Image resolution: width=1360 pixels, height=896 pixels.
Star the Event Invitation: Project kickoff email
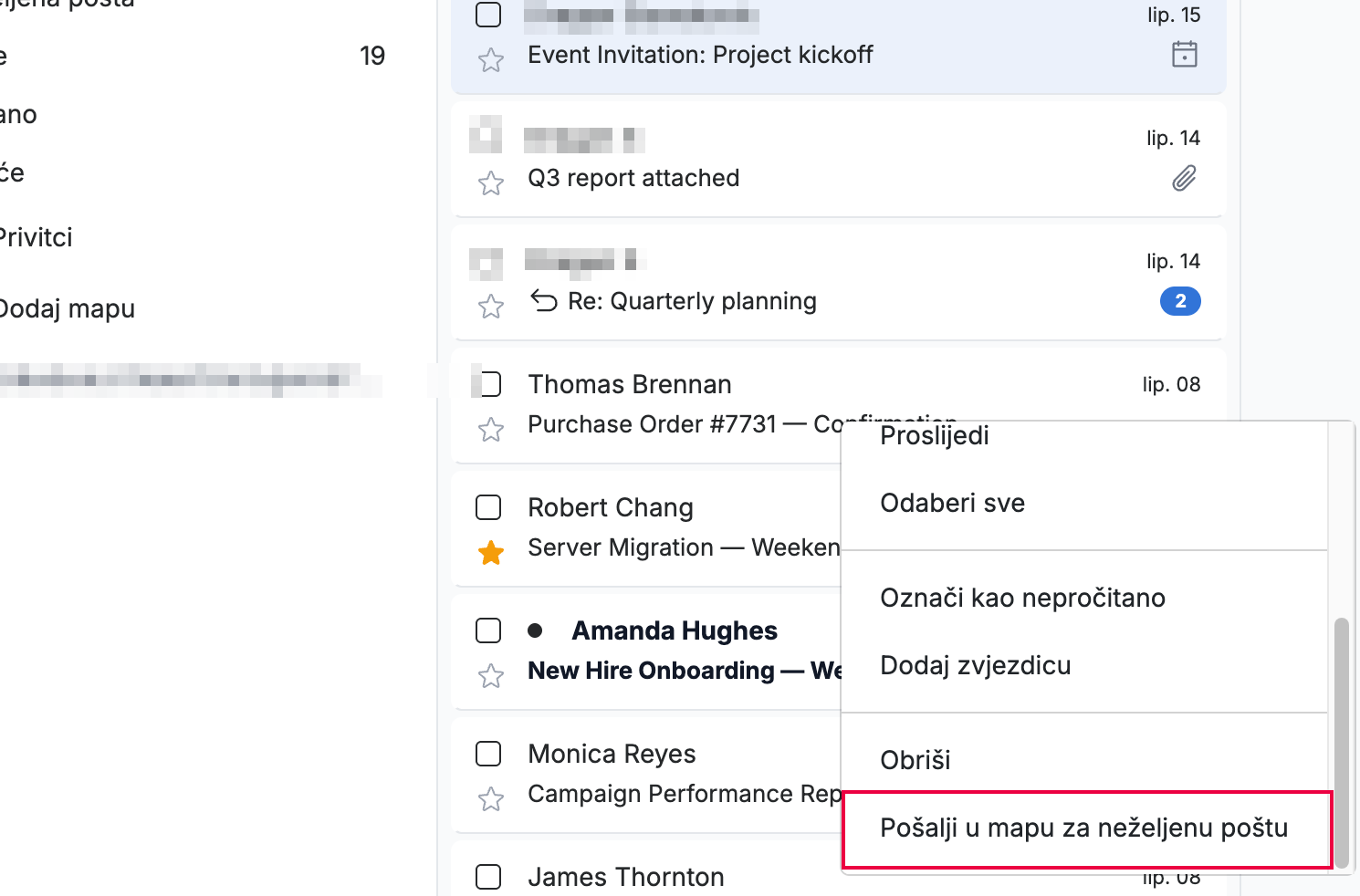[x=491, y=60]
